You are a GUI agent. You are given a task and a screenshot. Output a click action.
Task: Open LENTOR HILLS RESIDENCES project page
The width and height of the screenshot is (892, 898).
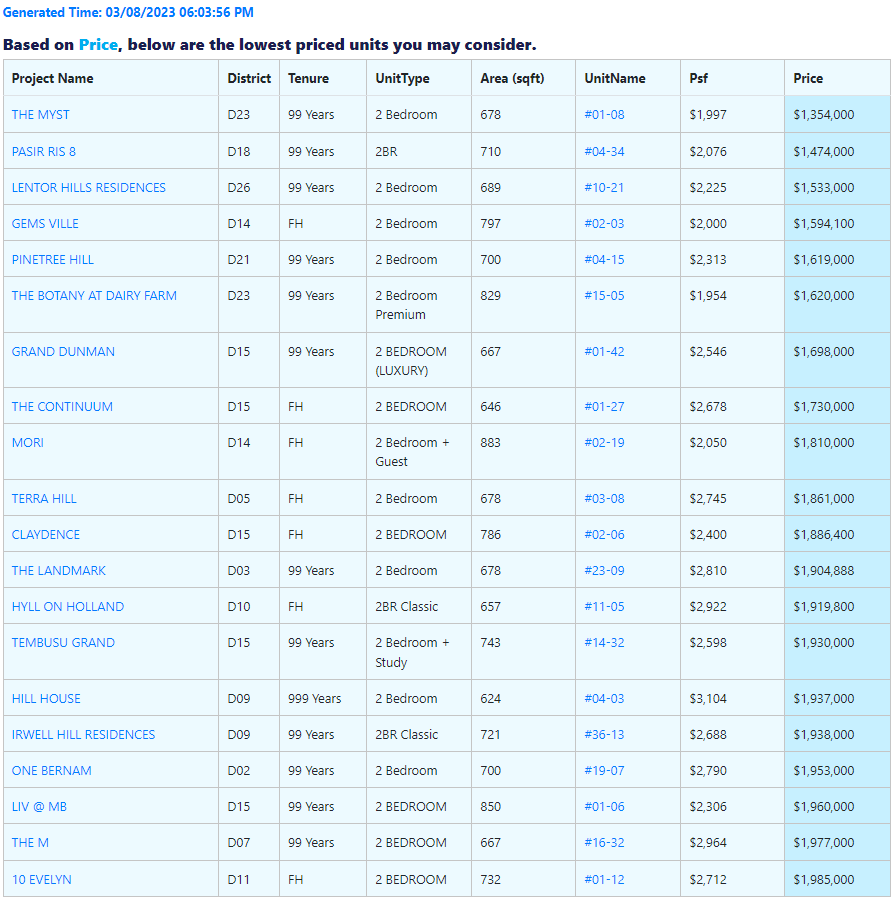click(x=89, y=188)
